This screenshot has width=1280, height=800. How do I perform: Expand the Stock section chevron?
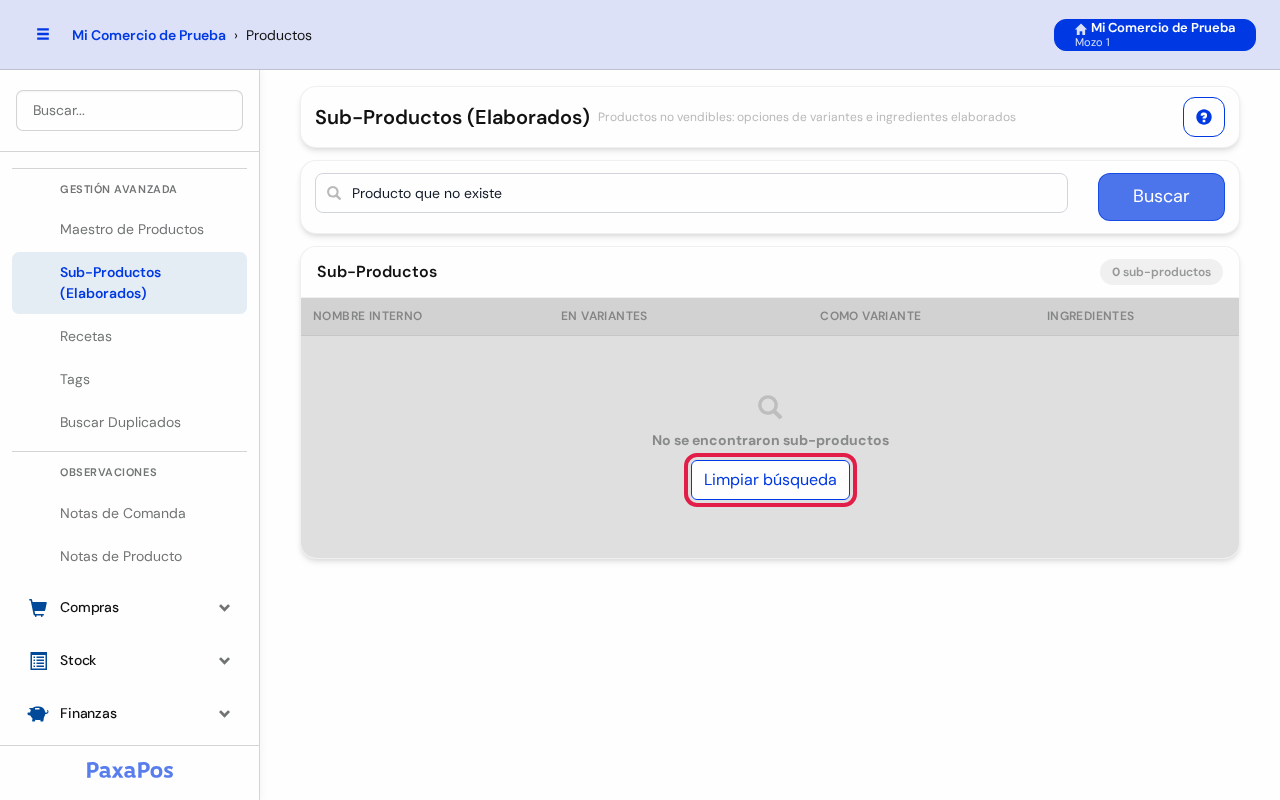point(225,661)
